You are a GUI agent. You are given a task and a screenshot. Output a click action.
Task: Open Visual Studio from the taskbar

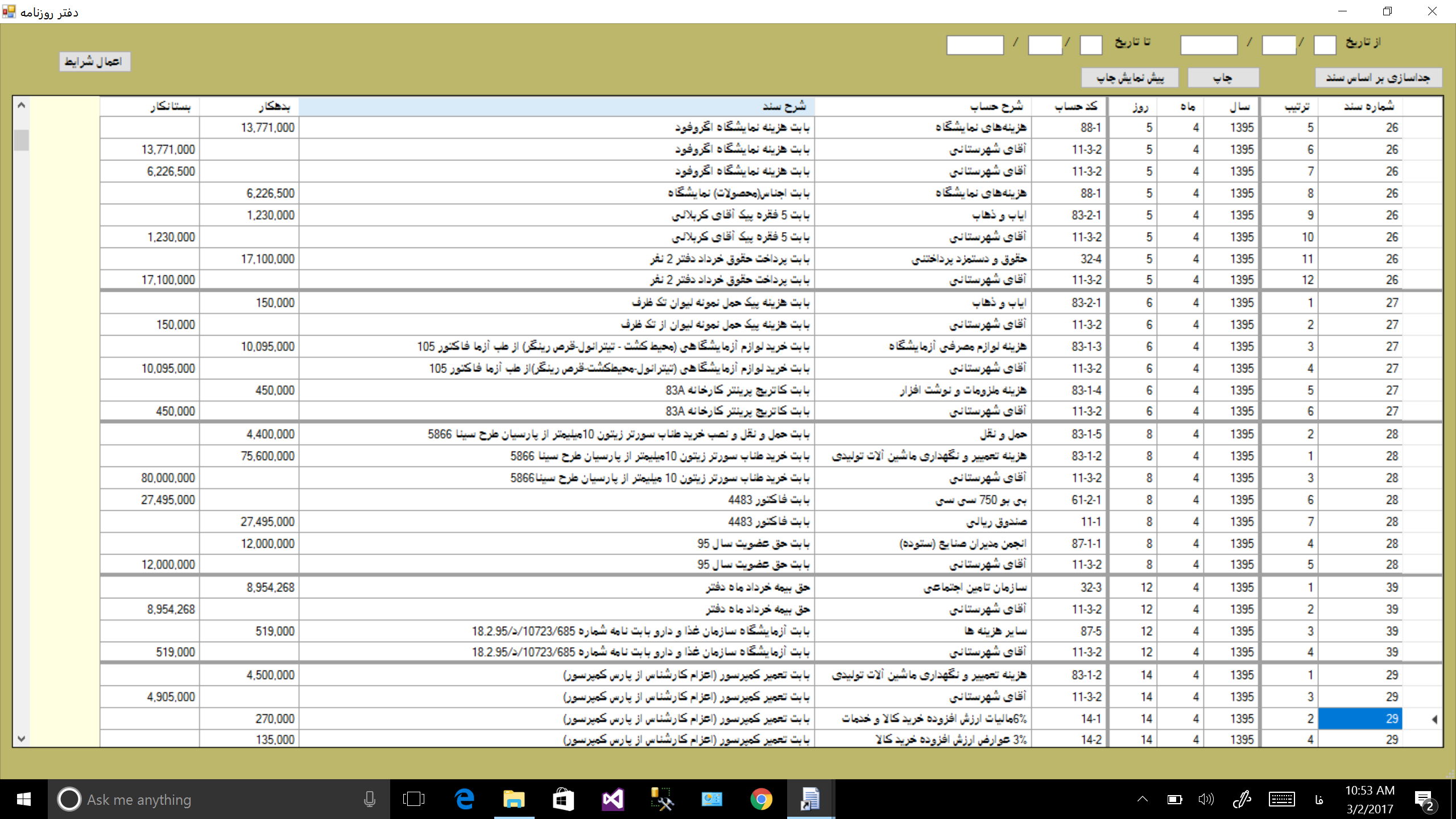tap(613, 799)
